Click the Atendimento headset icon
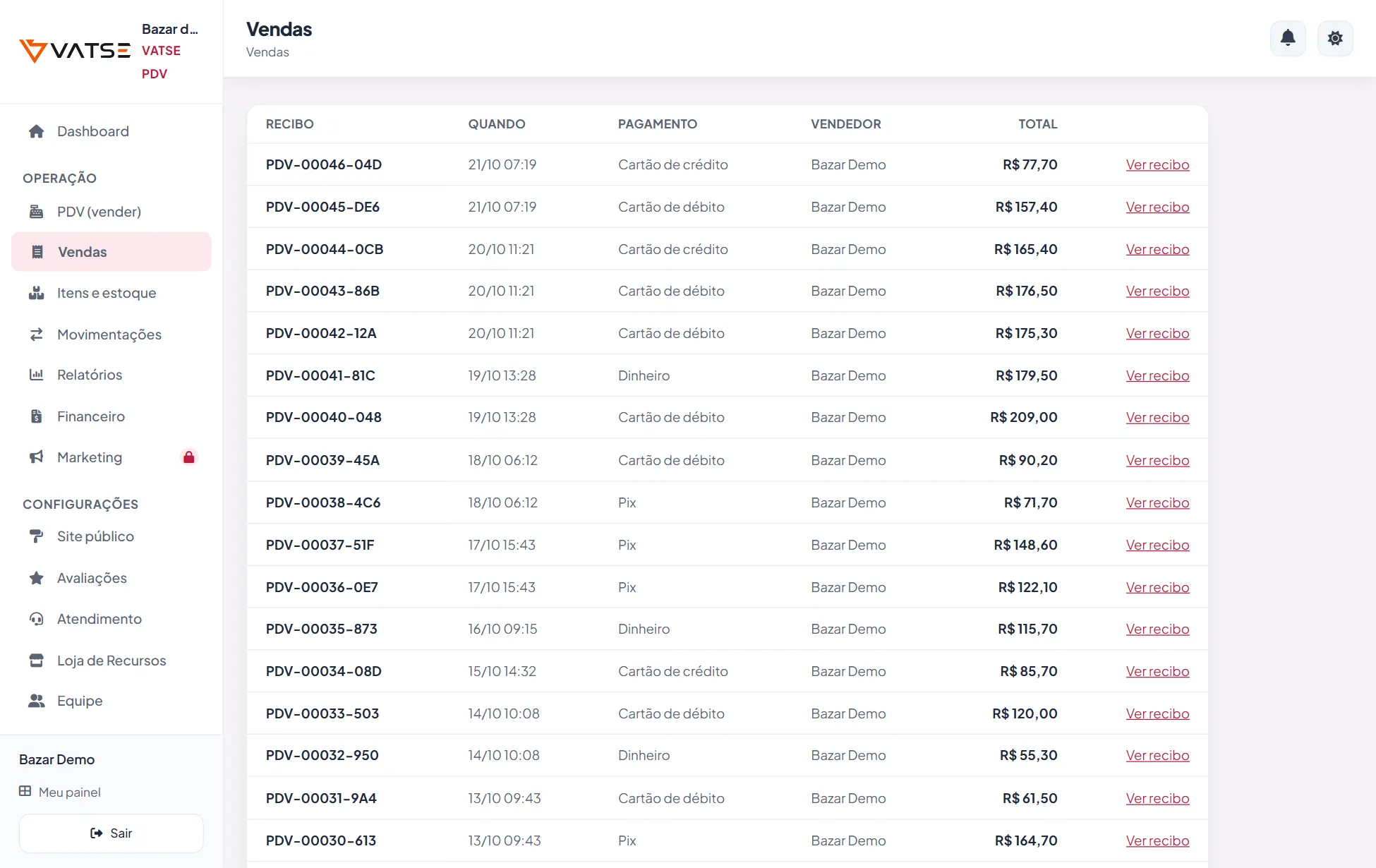This screenshot has height=868, width=1376. point(37,619)
